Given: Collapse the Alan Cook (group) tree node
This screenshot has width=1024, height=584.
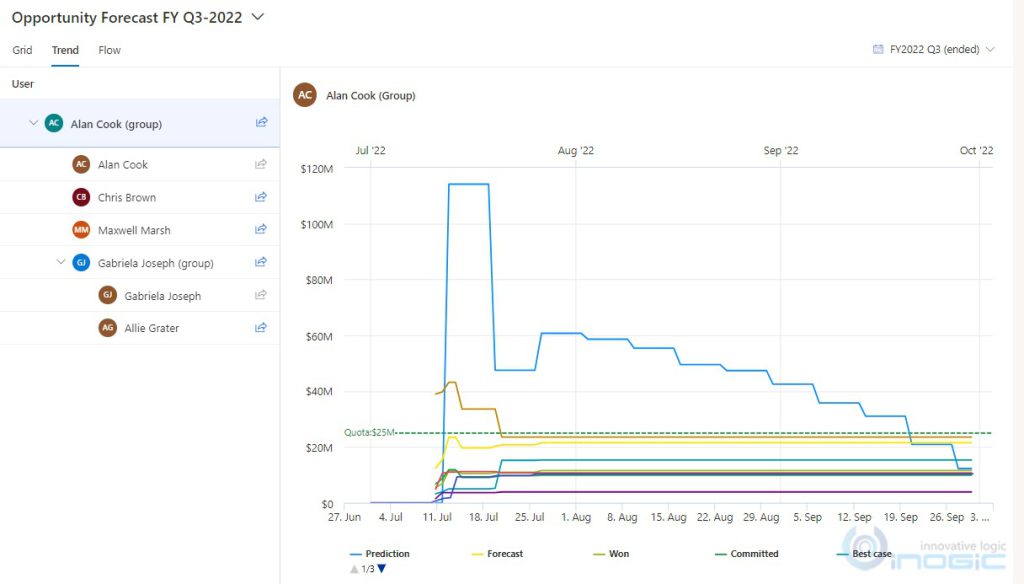Looking at the screenshot, I should pos(34,122).
